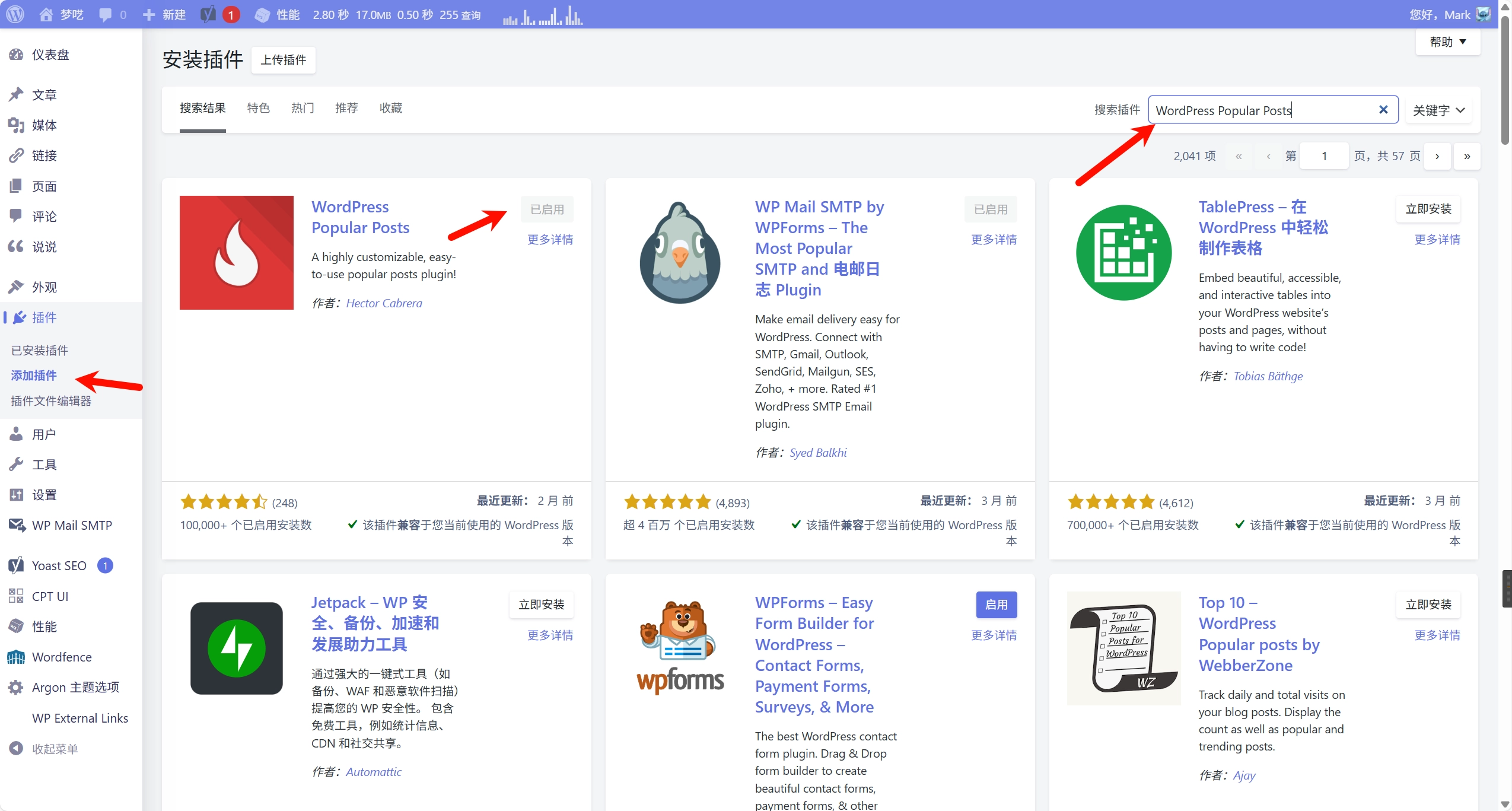Open author link Tobias Bäthge

coord(1268,376)
